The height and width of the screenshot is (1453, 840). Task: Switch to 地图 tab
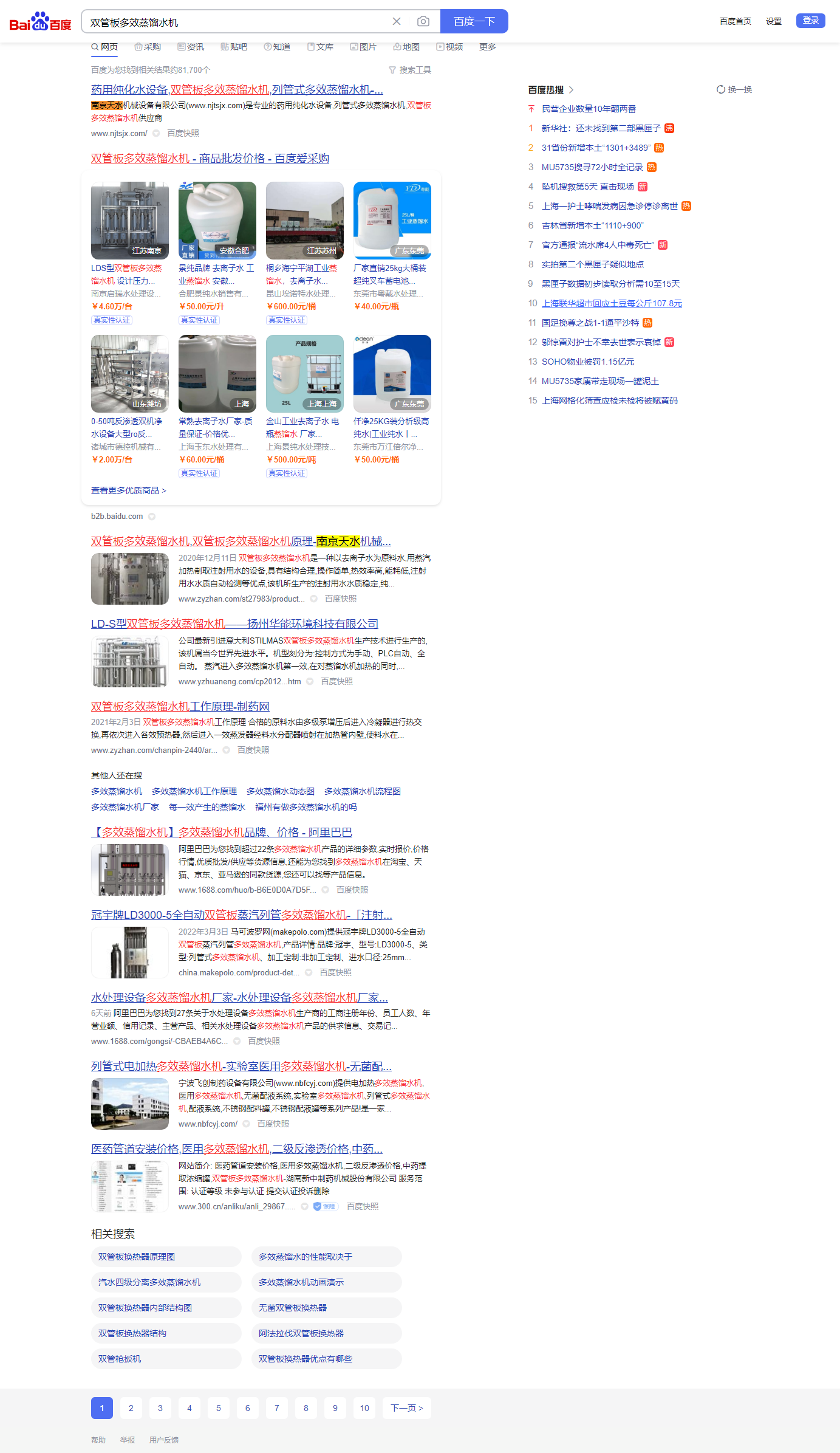pos(406,47)
